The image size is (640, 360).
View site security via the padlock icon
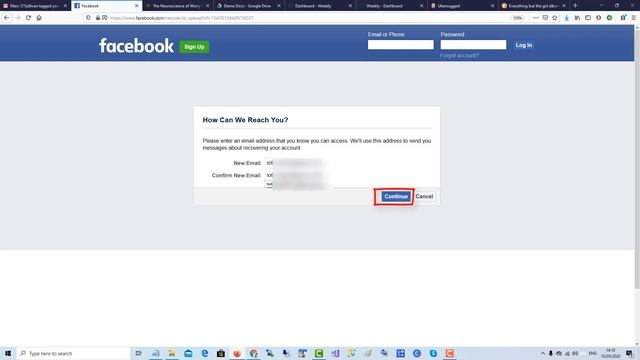(98, 18)
